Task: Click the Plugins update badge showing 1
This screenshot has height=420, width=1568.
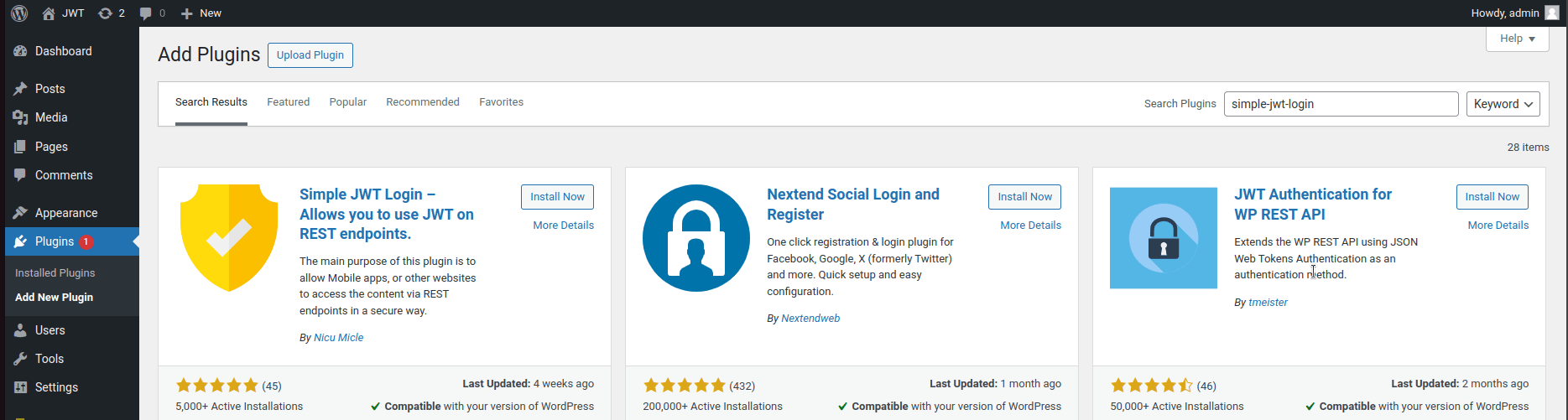Action: [x=86, y=241]
